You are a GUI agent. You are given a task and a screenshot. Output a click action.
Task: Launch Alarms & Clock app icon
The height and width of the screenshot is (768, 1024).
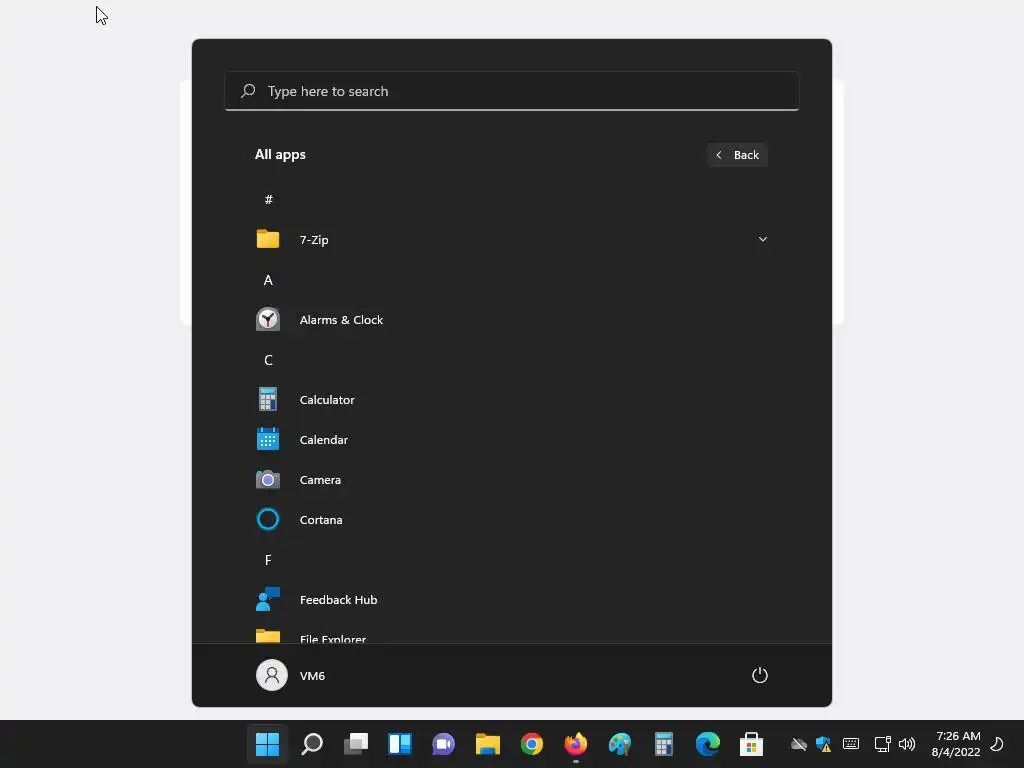point(268,319)
